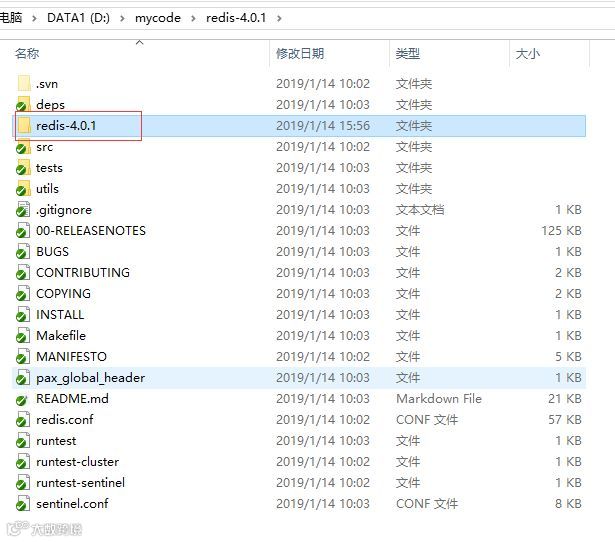This screenshot has width=615, height=542.
Task: Select the MANIFESTO file name
Action: point(71,356)
